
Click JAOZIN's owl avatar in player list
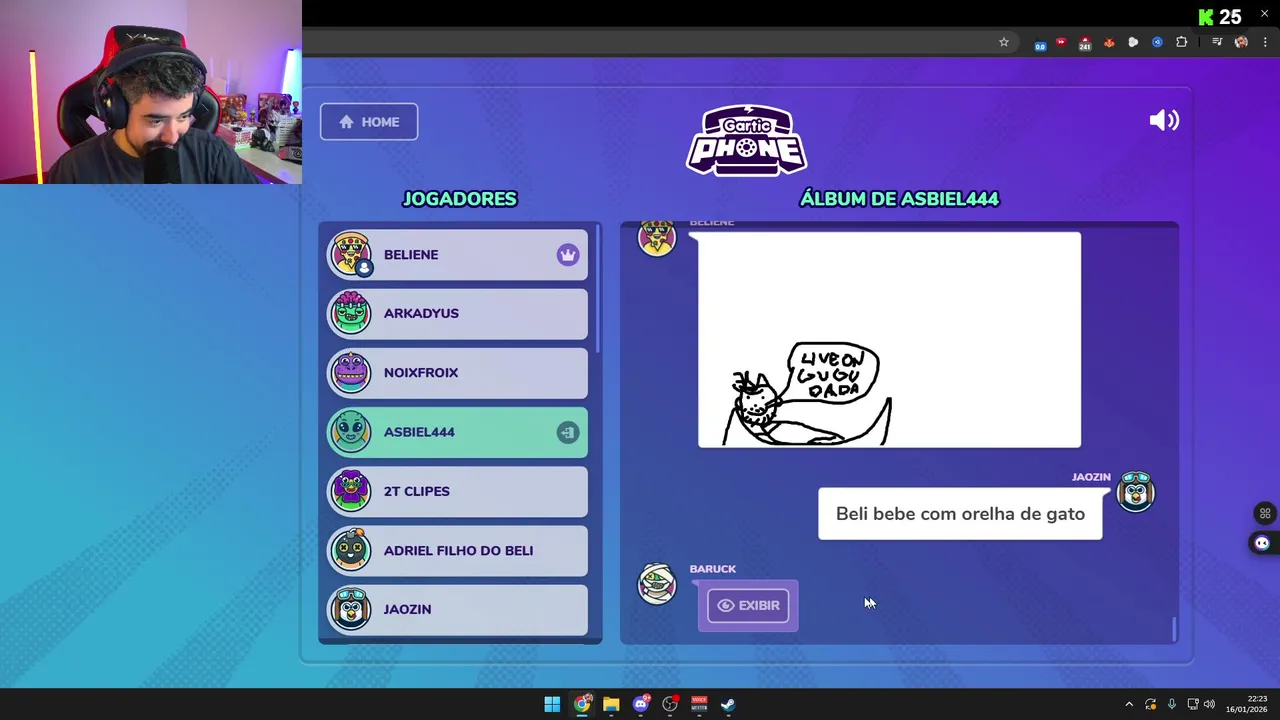coord(351,609)
